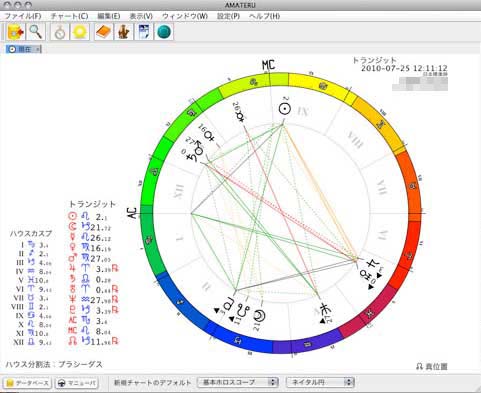Close the 現在 tab with its x

click(38, 49)
